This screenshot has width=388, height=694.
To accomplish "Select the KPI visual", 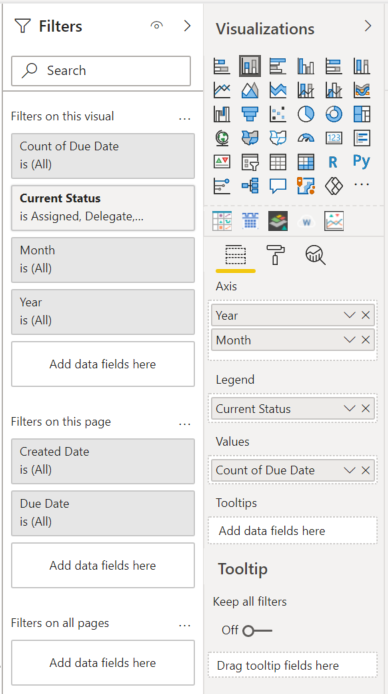I will click(222, 162).
